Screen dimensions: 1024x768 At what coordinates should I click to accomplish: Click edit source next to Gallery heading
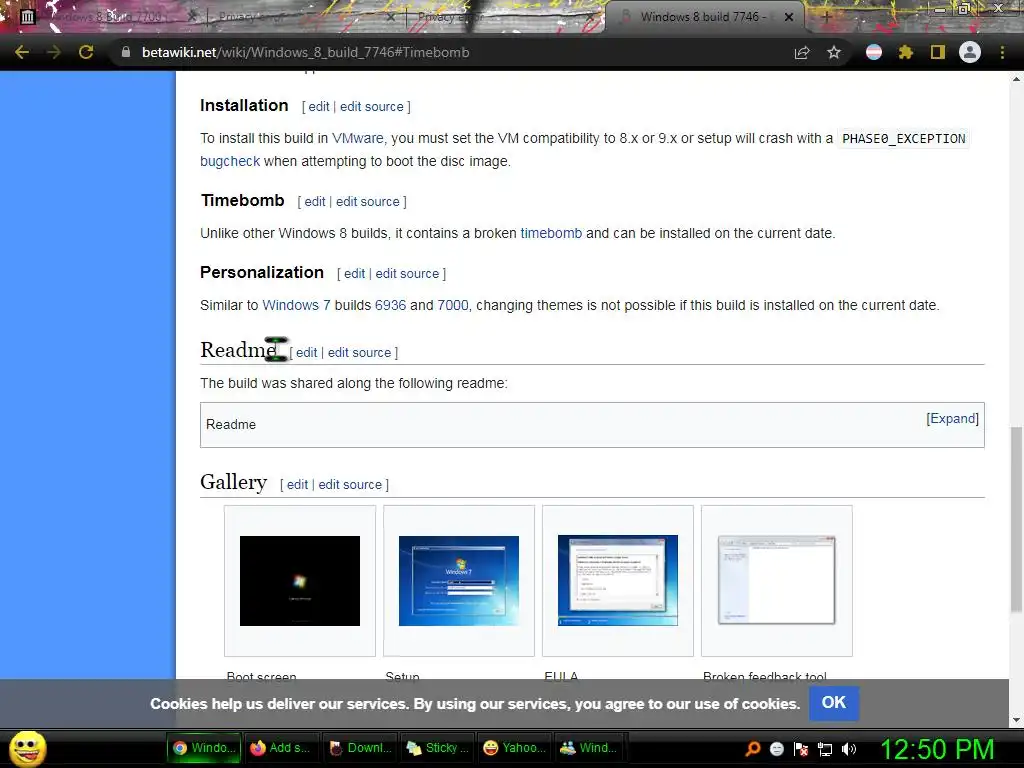tap(350, 485)
